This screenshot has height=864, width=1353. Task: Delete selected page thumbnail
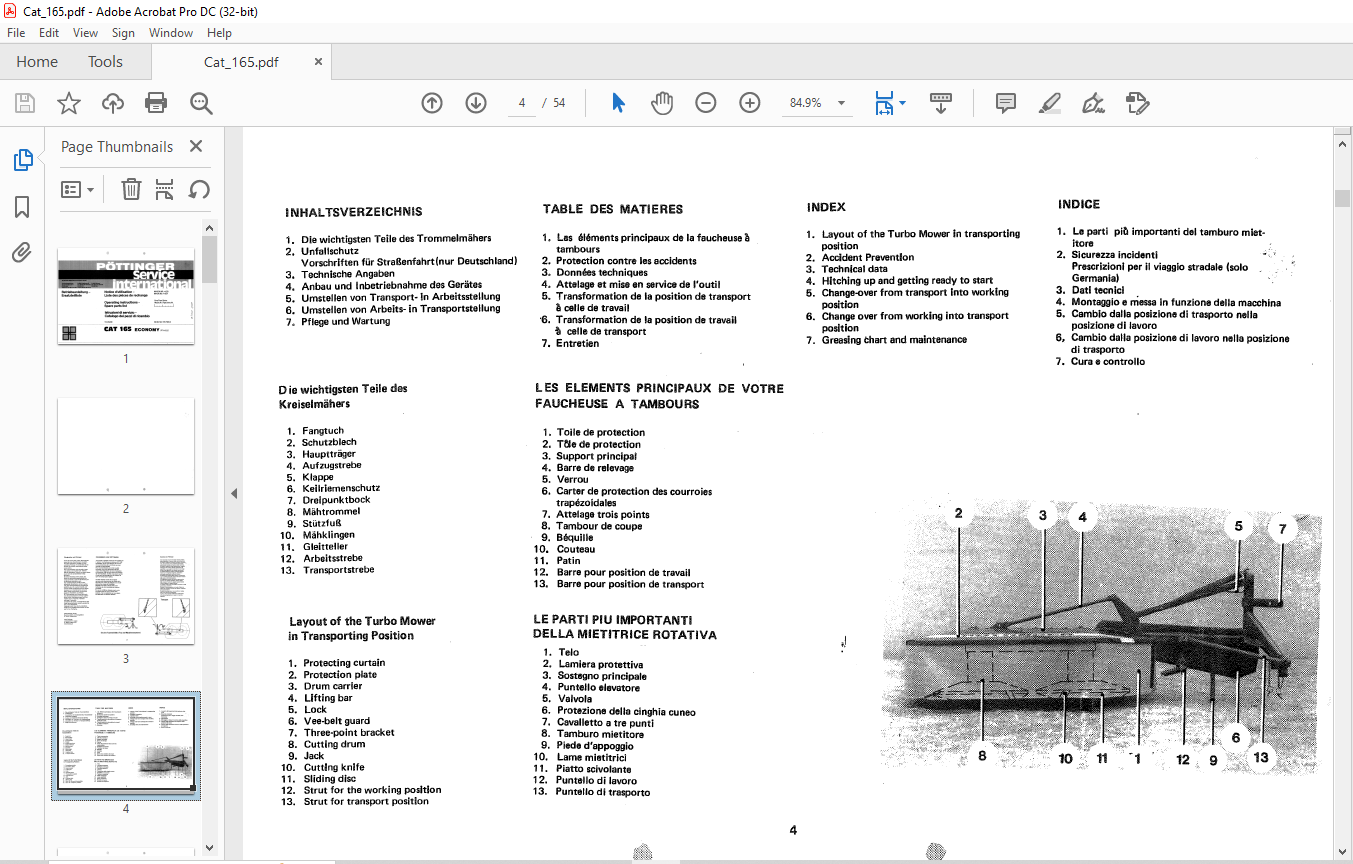[131, 189]
